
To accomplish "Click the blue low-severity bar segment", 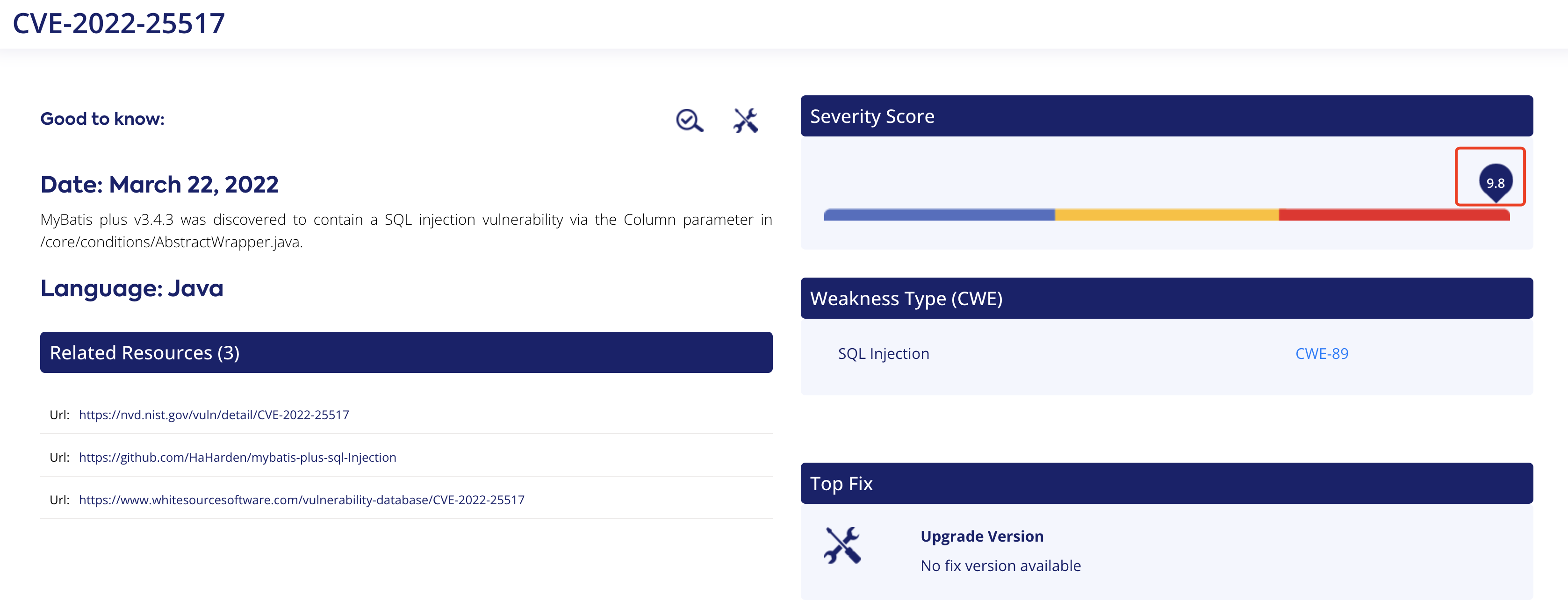I will [x=939, y=215].
